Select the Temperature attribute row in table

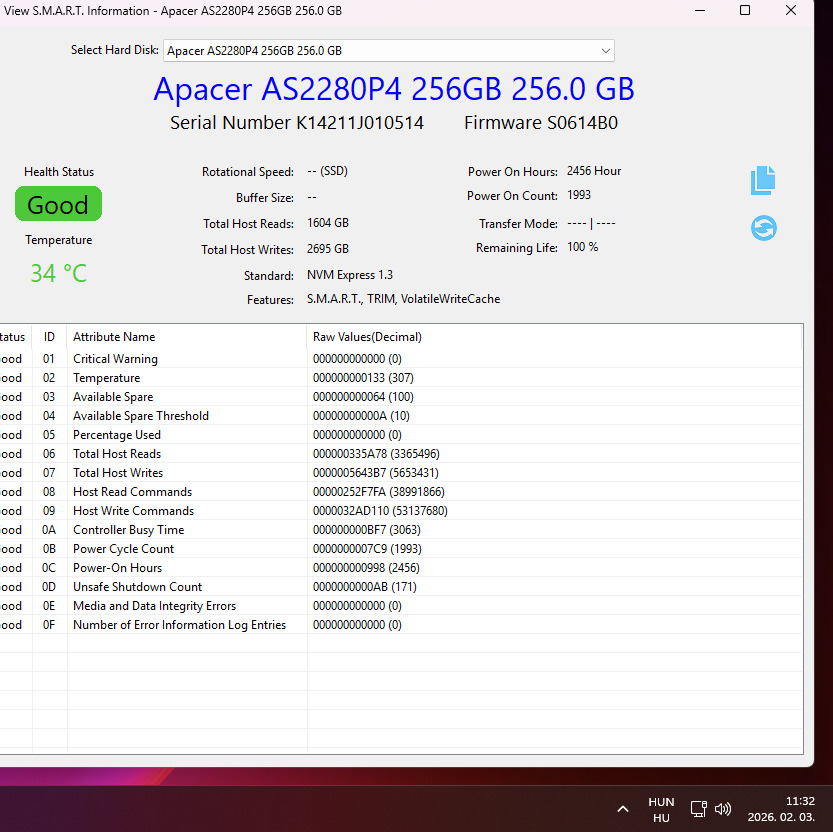click(x=401, y=378)
